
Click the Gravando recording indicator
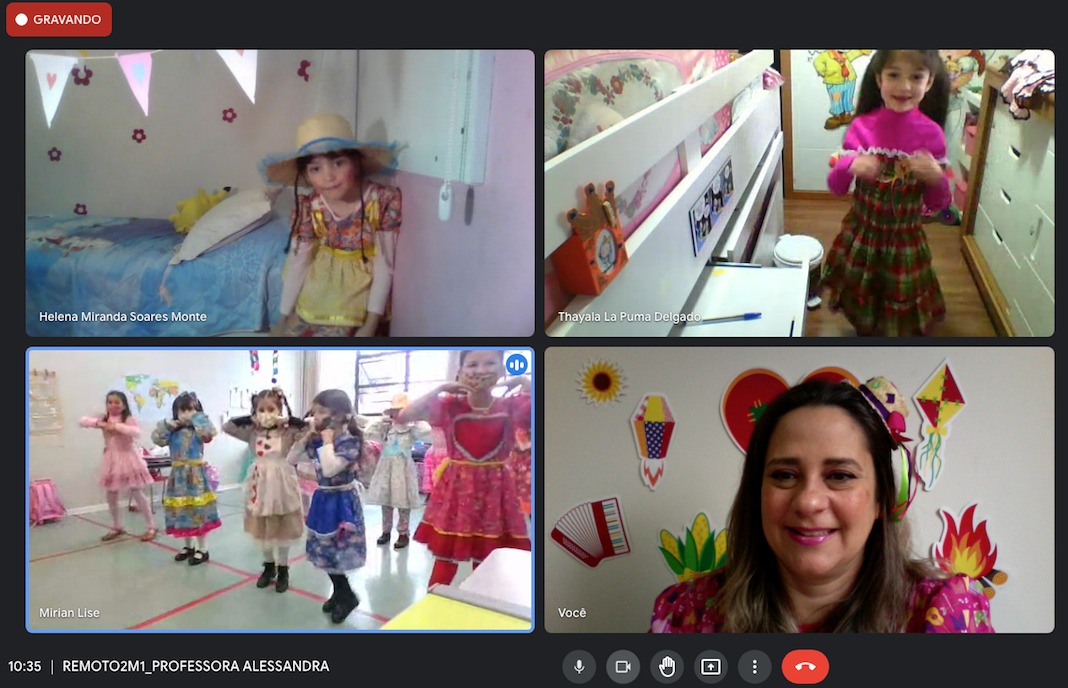[59, 19]
